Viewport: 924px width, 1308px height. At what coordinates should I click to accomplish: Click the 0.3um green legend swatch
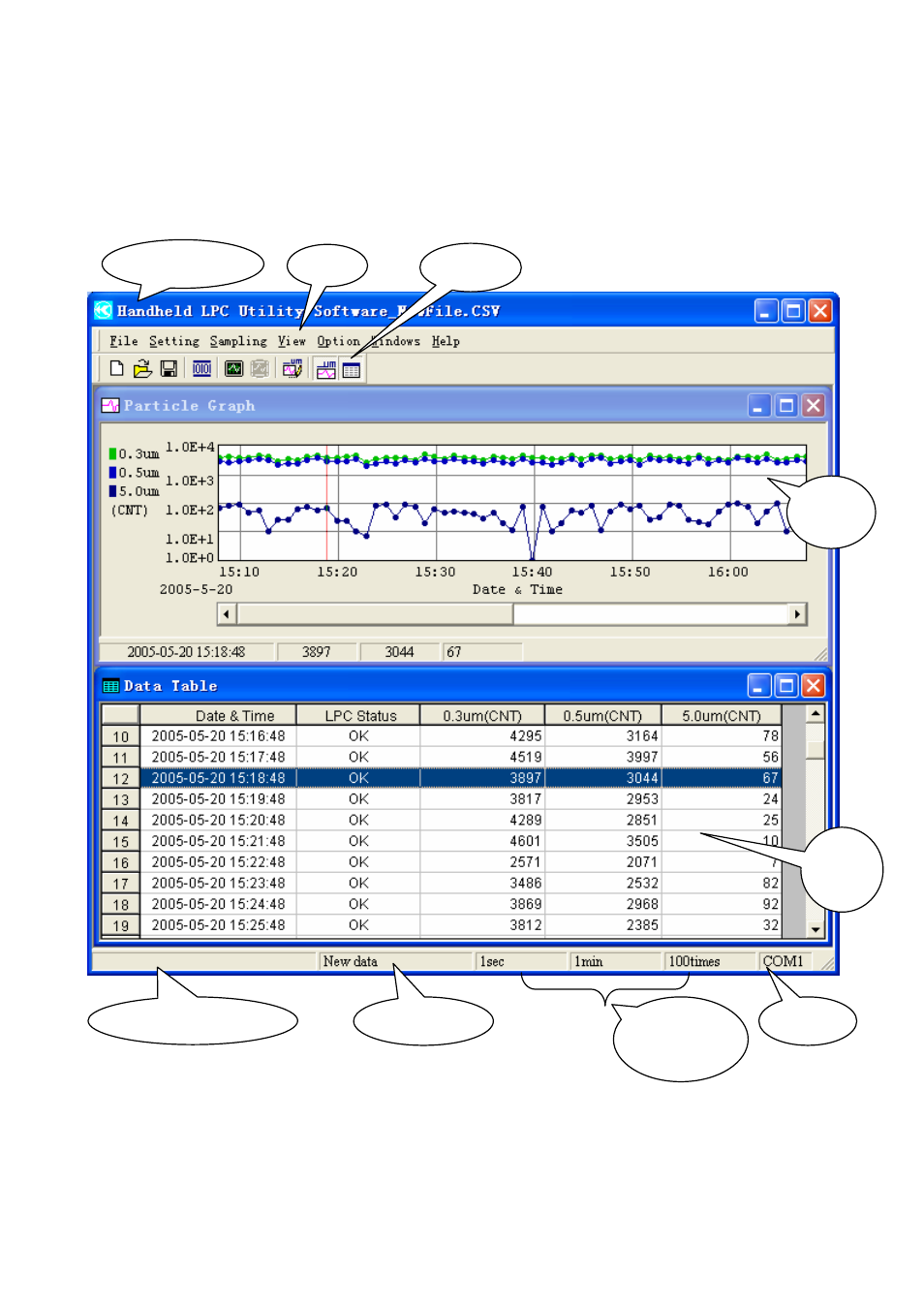coord(112,453)
